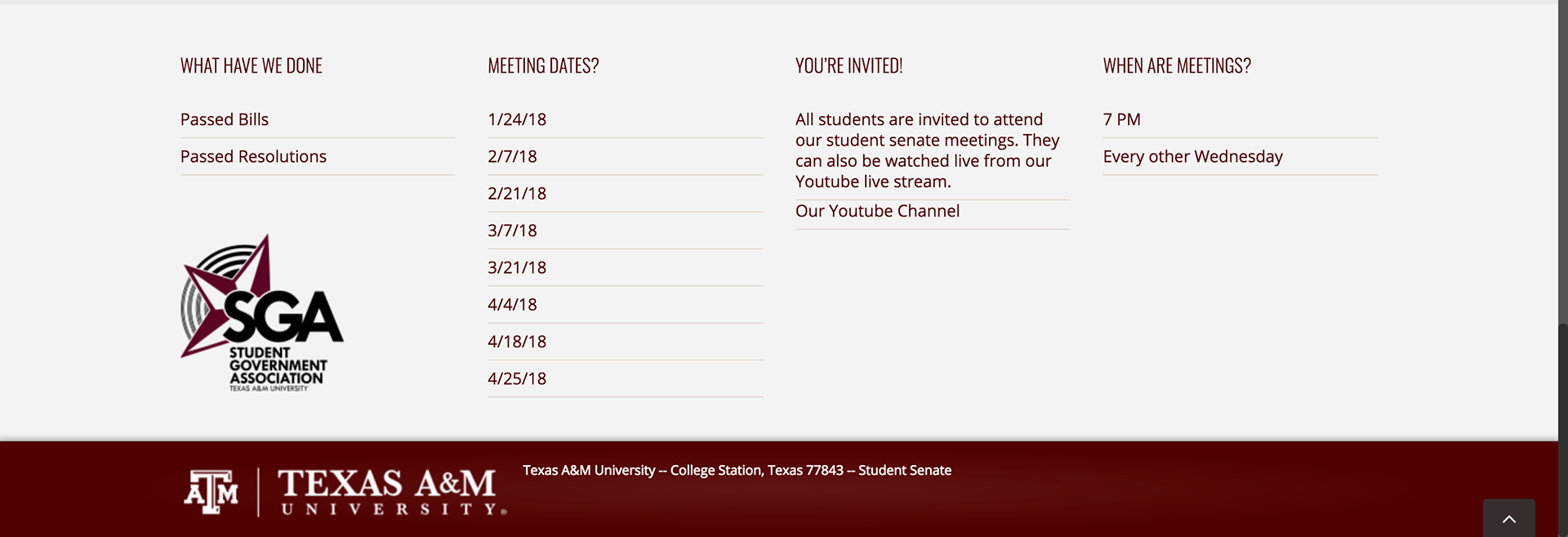This screenshot has height=537, width=1568.
Task: Click the 7 PM meeting time entry
Action: [x=1121, y=119]
